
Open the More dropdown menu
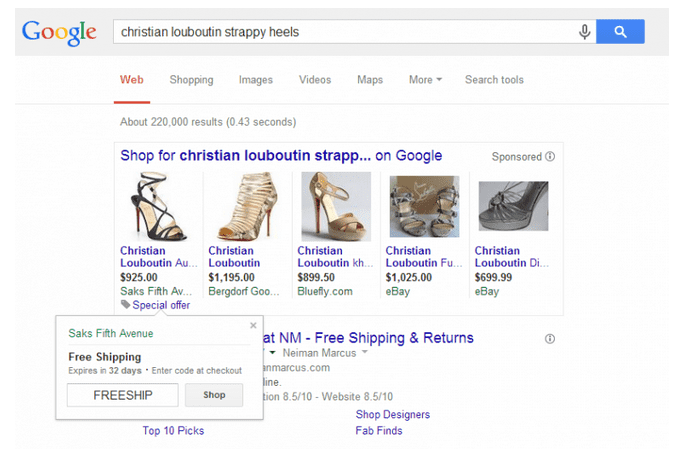pos(425,80)
